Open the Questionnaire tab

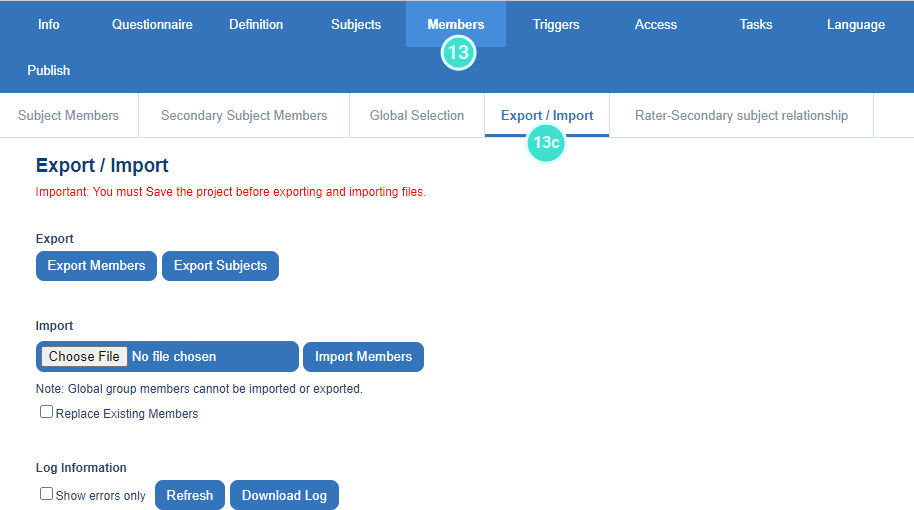coord(152,24)
